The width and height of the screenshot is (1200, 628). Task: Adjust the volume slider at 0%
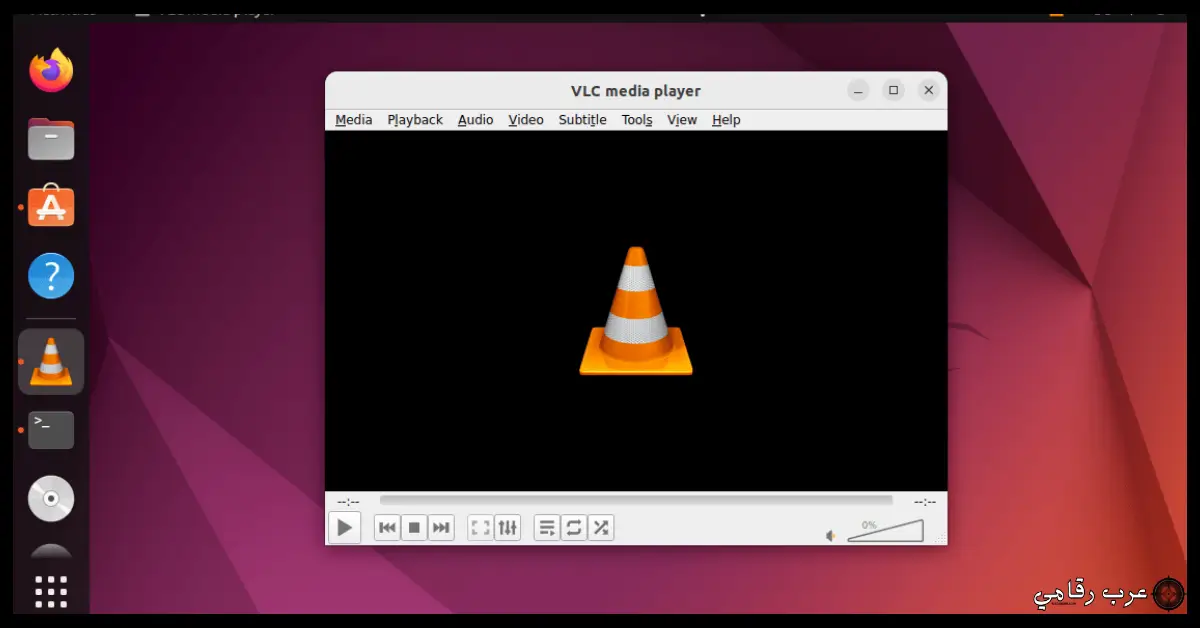[886, 530]
